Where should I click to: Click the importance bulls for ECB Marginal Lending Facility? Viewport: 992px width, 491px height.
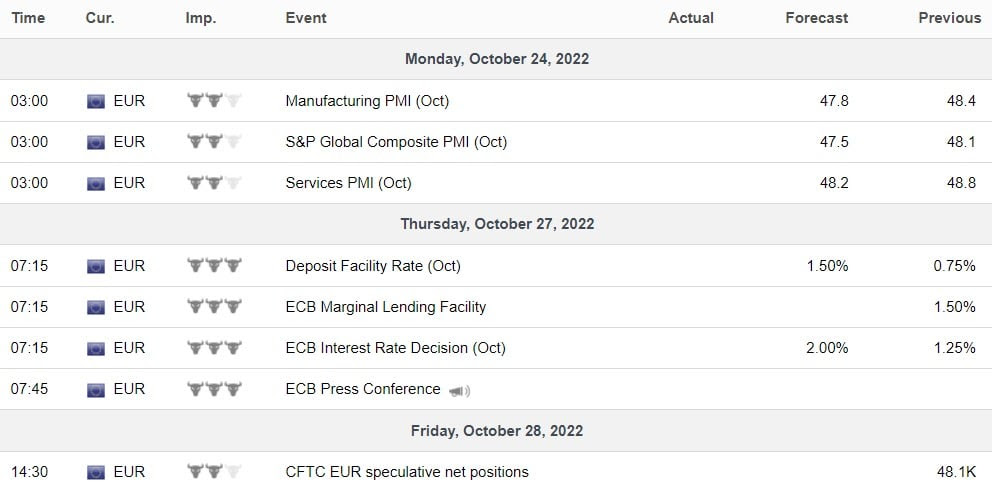pyautogui.click(x=214, y=306)
